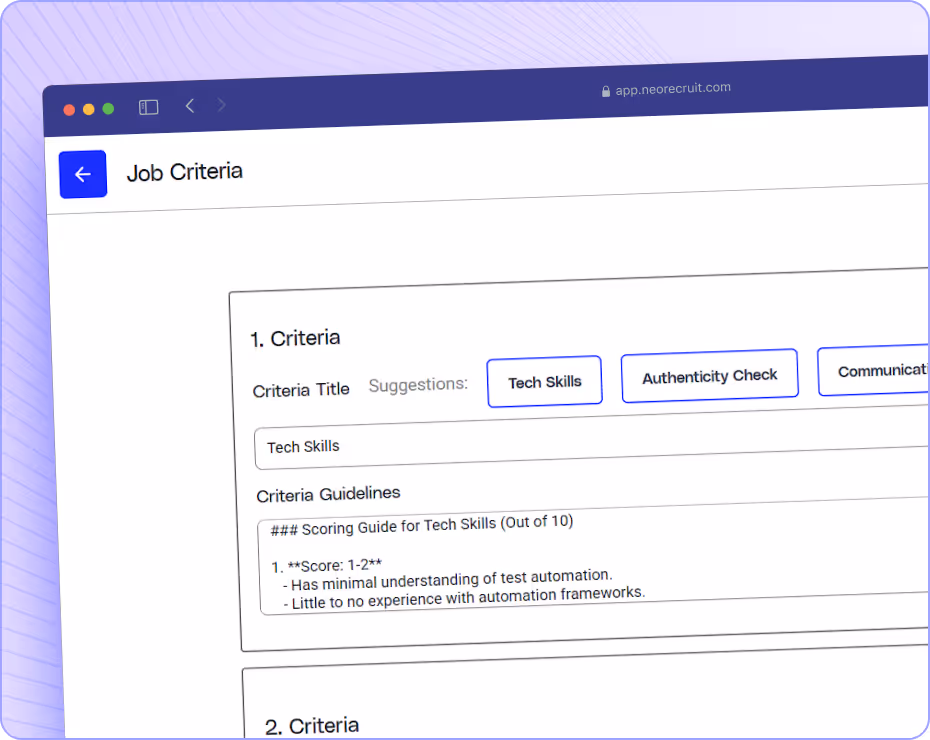Click the green maximize window dot
Image resolution: width=930 pixels, height=740 pixels.
(108, 109)
